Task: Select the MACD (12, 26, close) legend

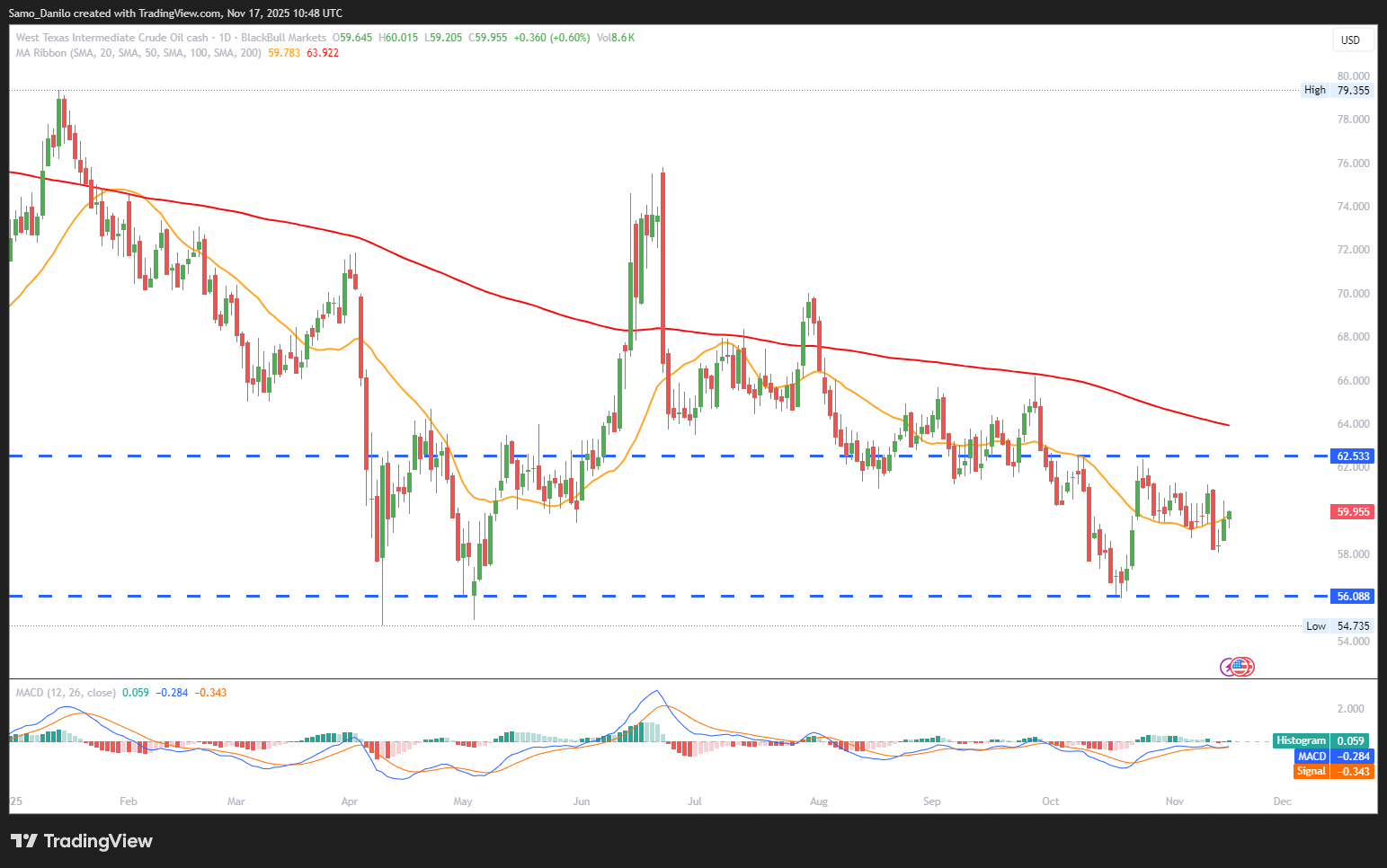Action: tap(66, 693)
